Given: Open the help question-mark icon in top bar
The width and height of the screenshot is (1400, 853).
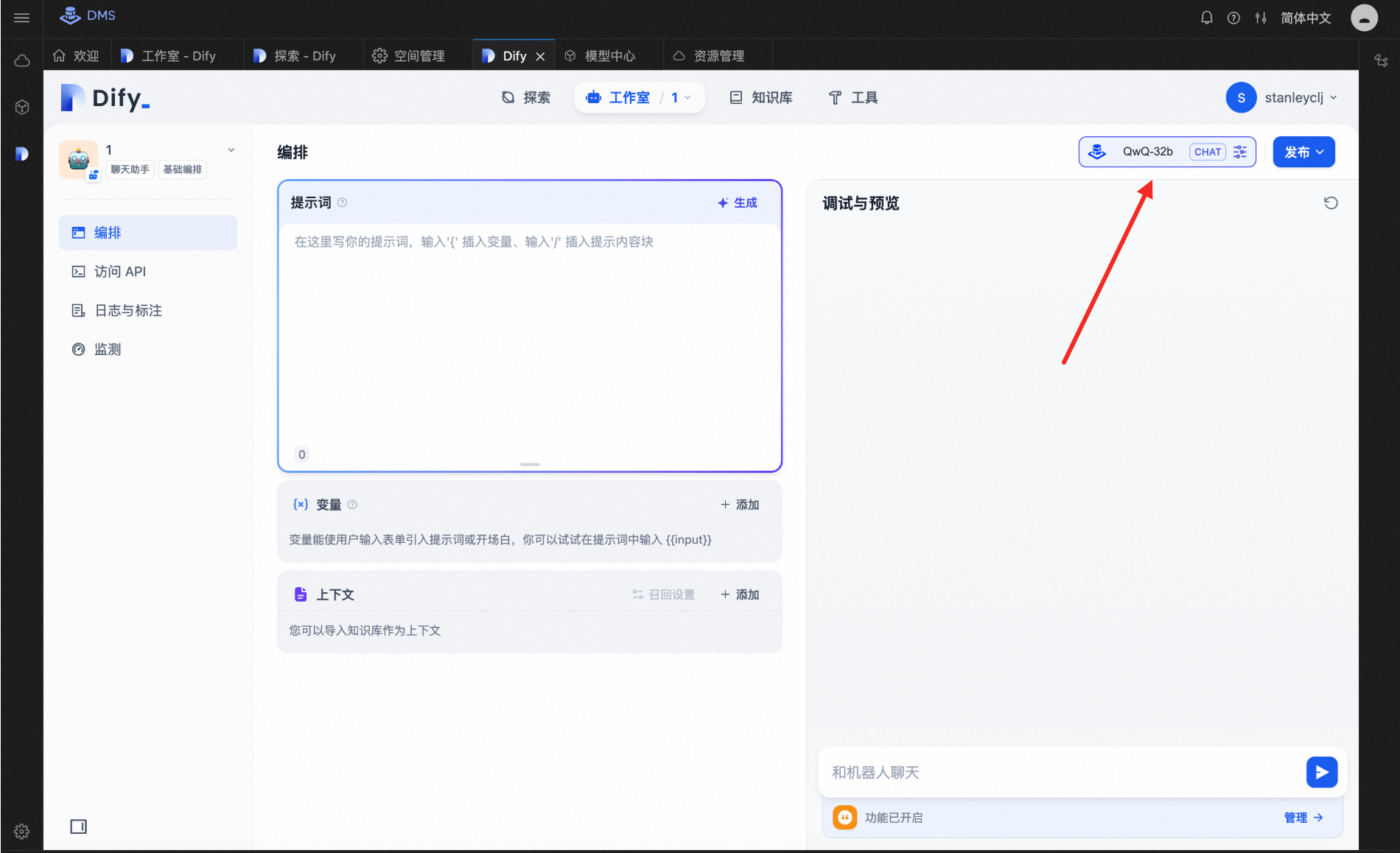Looking at the screenshot, I should tap(1233, 18).
